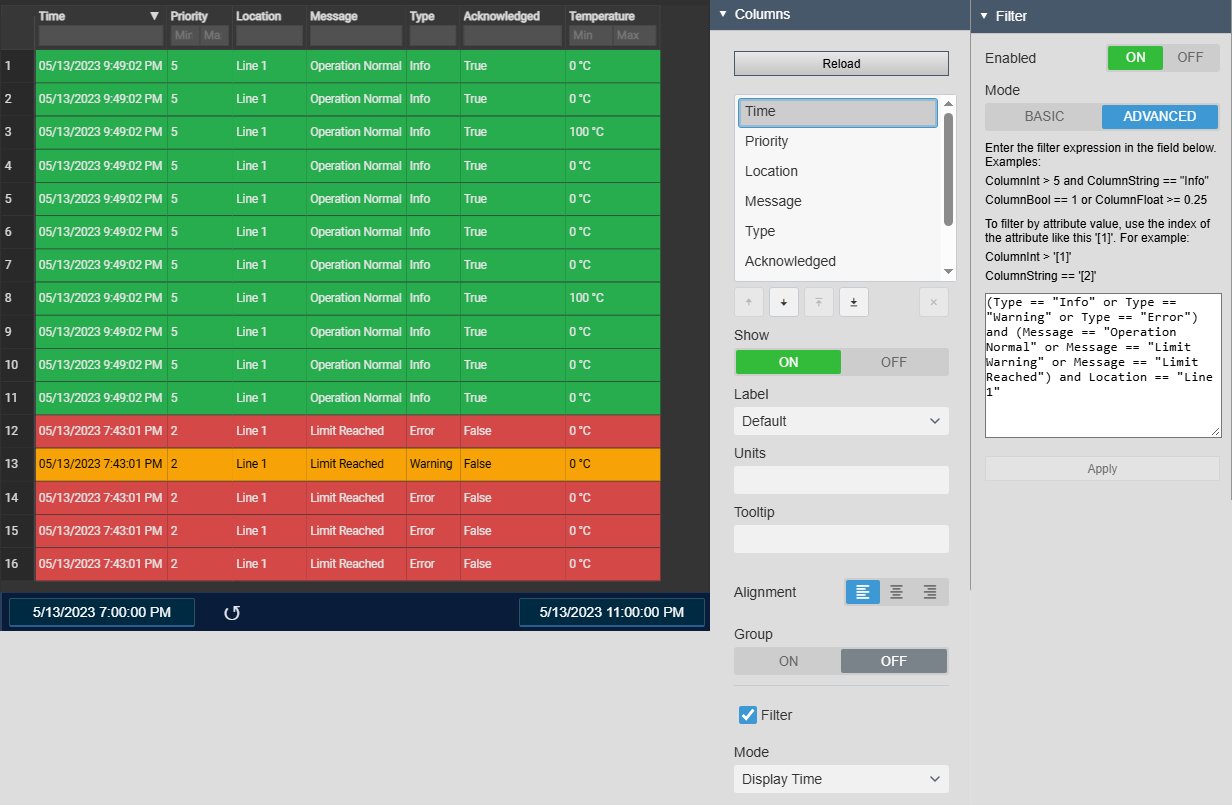1232x805 pixels.
Task: Click move column up arrow icon
Action: click(748, 302)
